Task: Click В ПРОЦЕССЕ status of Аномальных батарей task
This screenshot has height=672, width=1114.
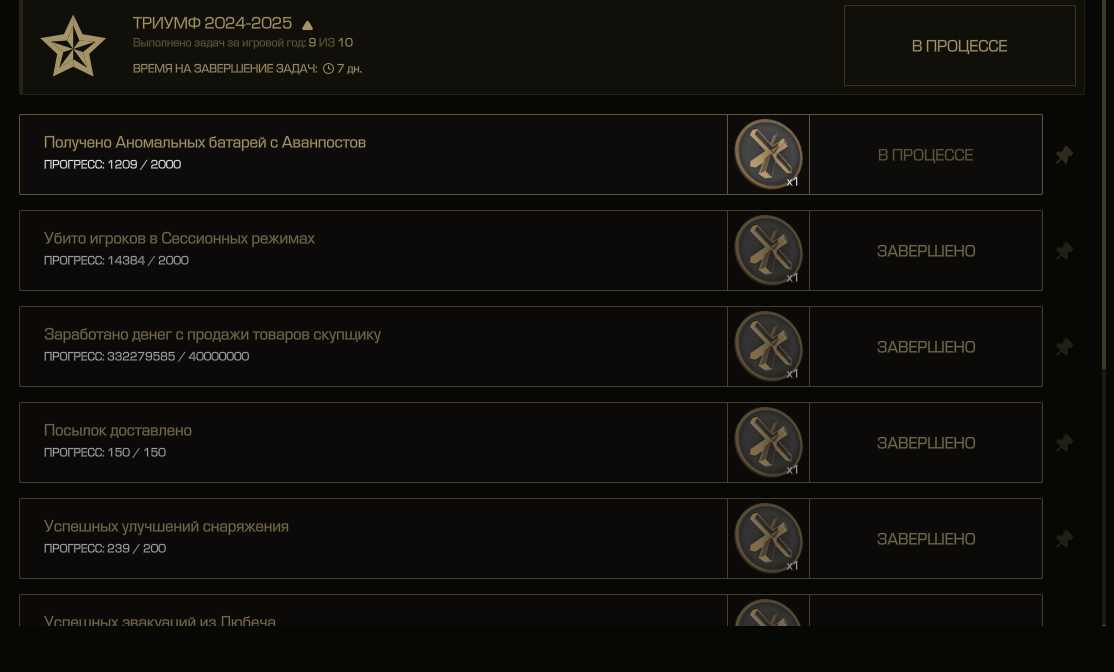Action: click(x=926, y=155)
